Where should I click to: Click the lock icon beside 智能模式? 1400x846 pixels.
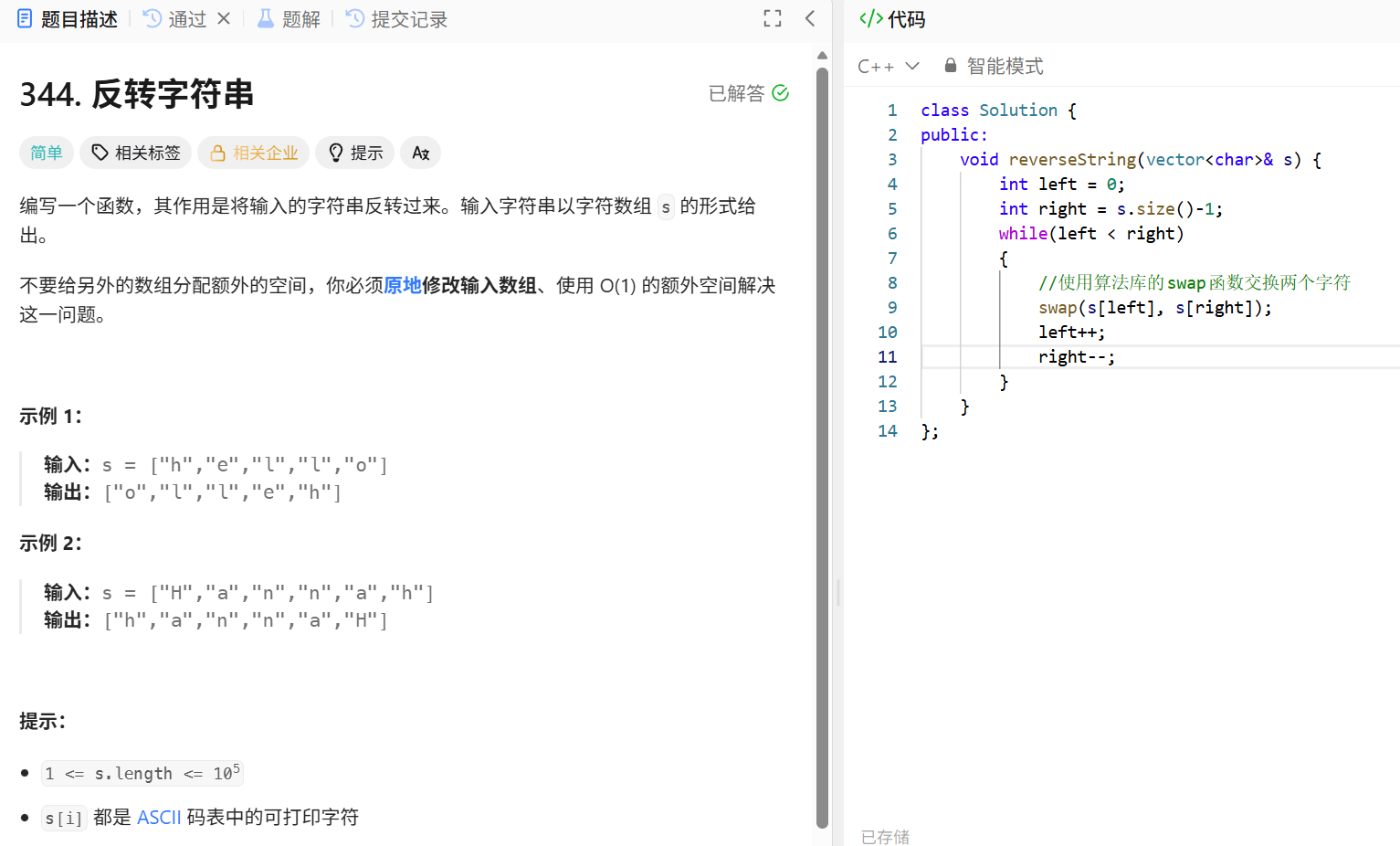(950, 65)
